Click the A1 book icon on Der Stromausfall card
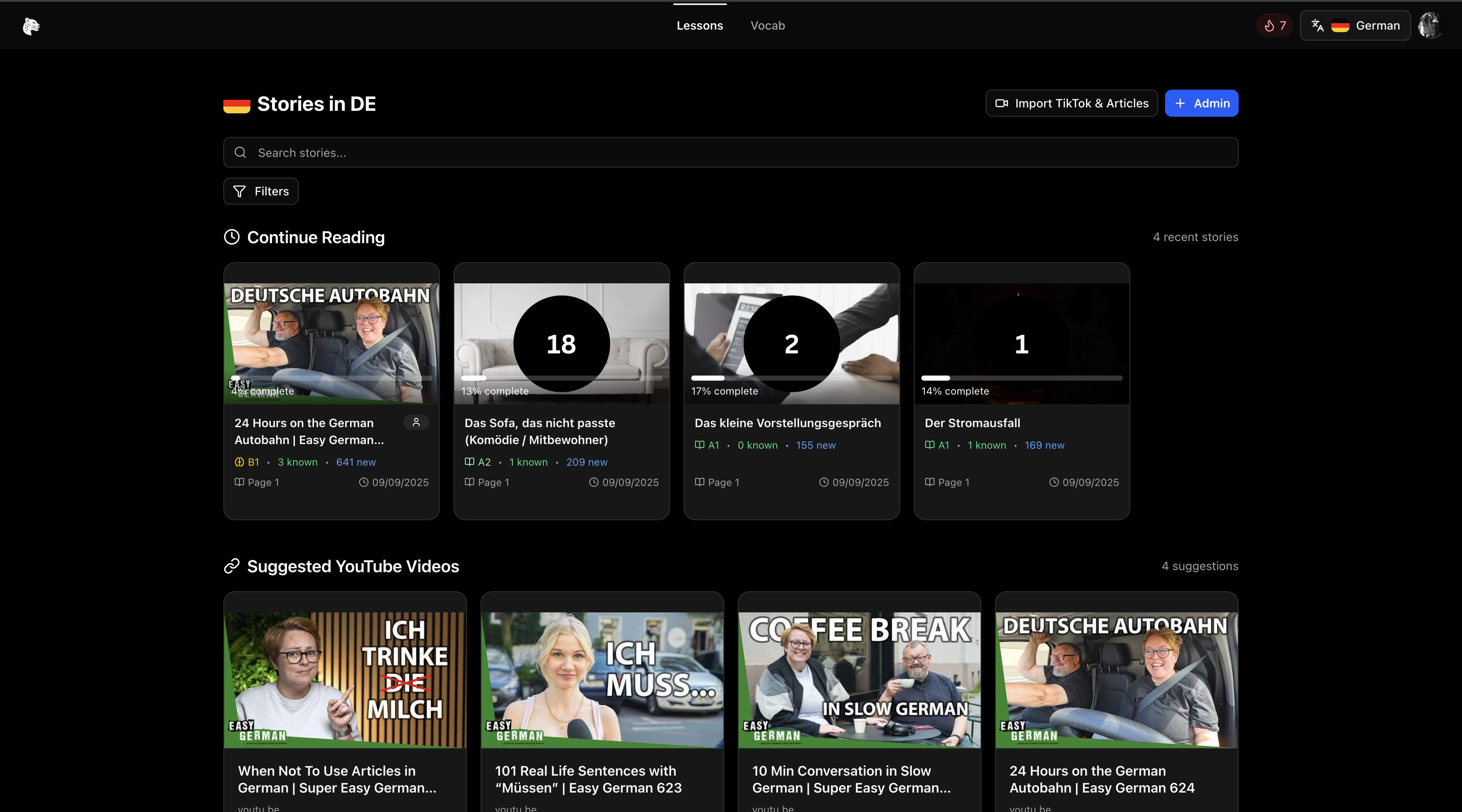Viewport: 1462px width, 812px height. click(x=930, y=445)
